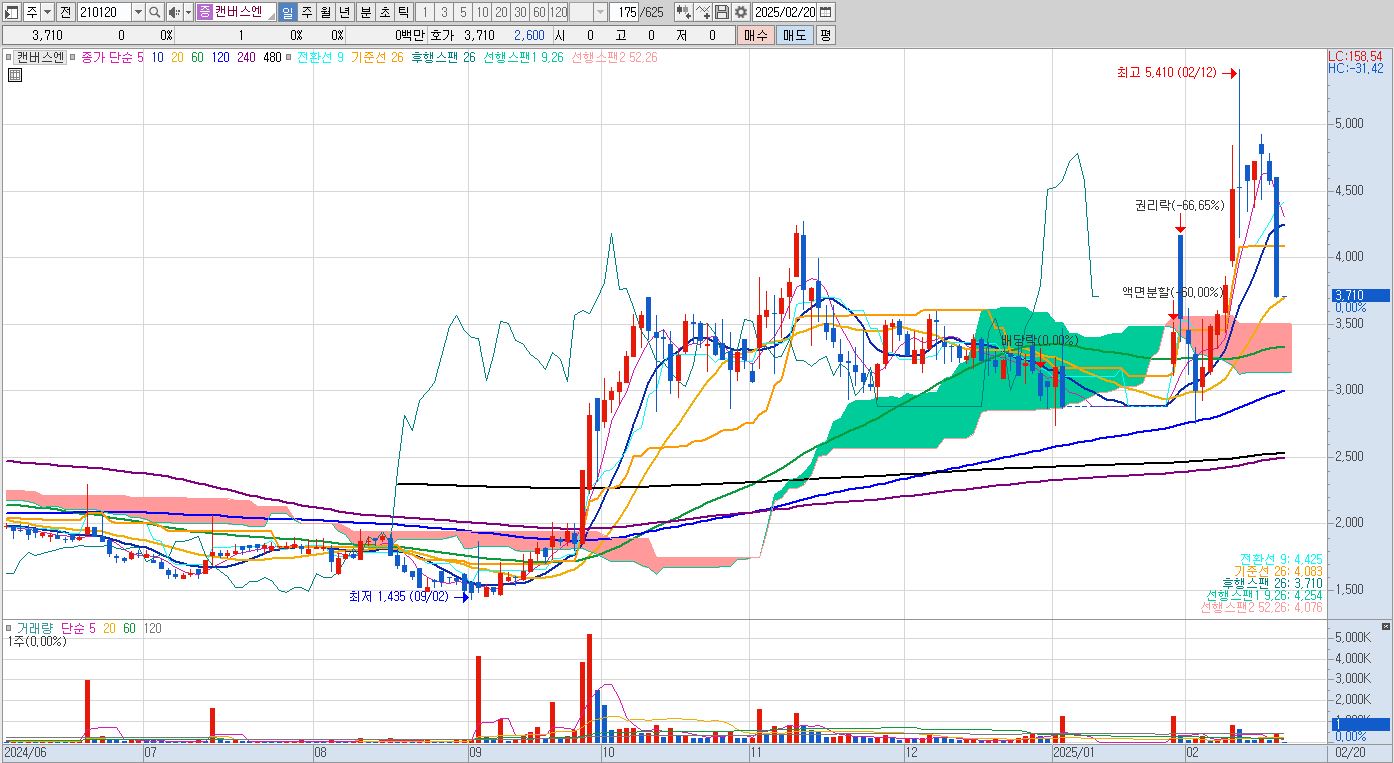Screen dimensions: 1394x763
Task: Click the line-chart tool icon beside the save icon
Action: tap(703, 12)
